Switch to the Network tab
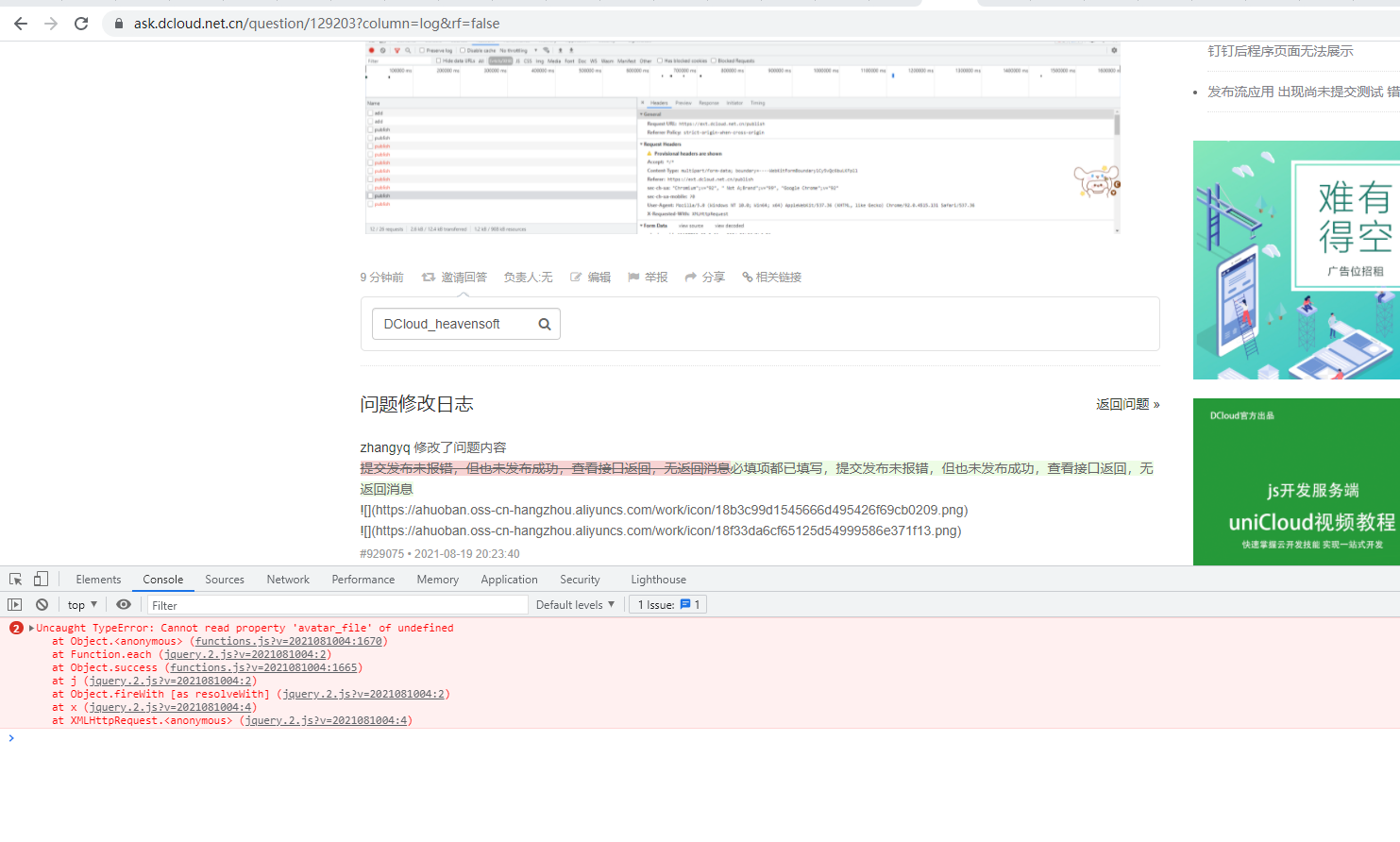Screen dimensions: 1400x842 pyautogui.click(x=288, y=580)
